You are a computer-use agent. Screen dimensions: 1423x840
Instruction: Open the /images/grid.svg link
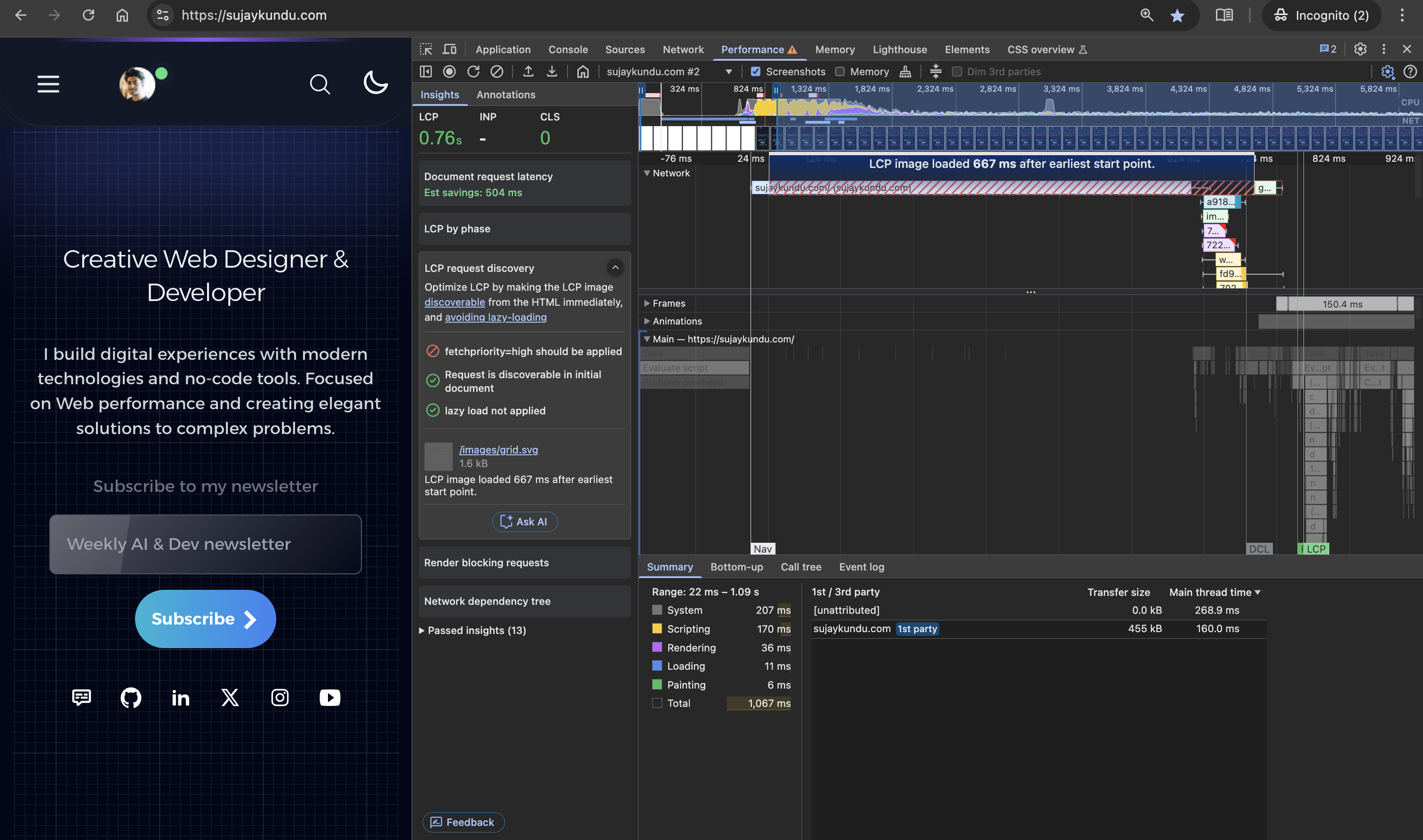[498, 450]
